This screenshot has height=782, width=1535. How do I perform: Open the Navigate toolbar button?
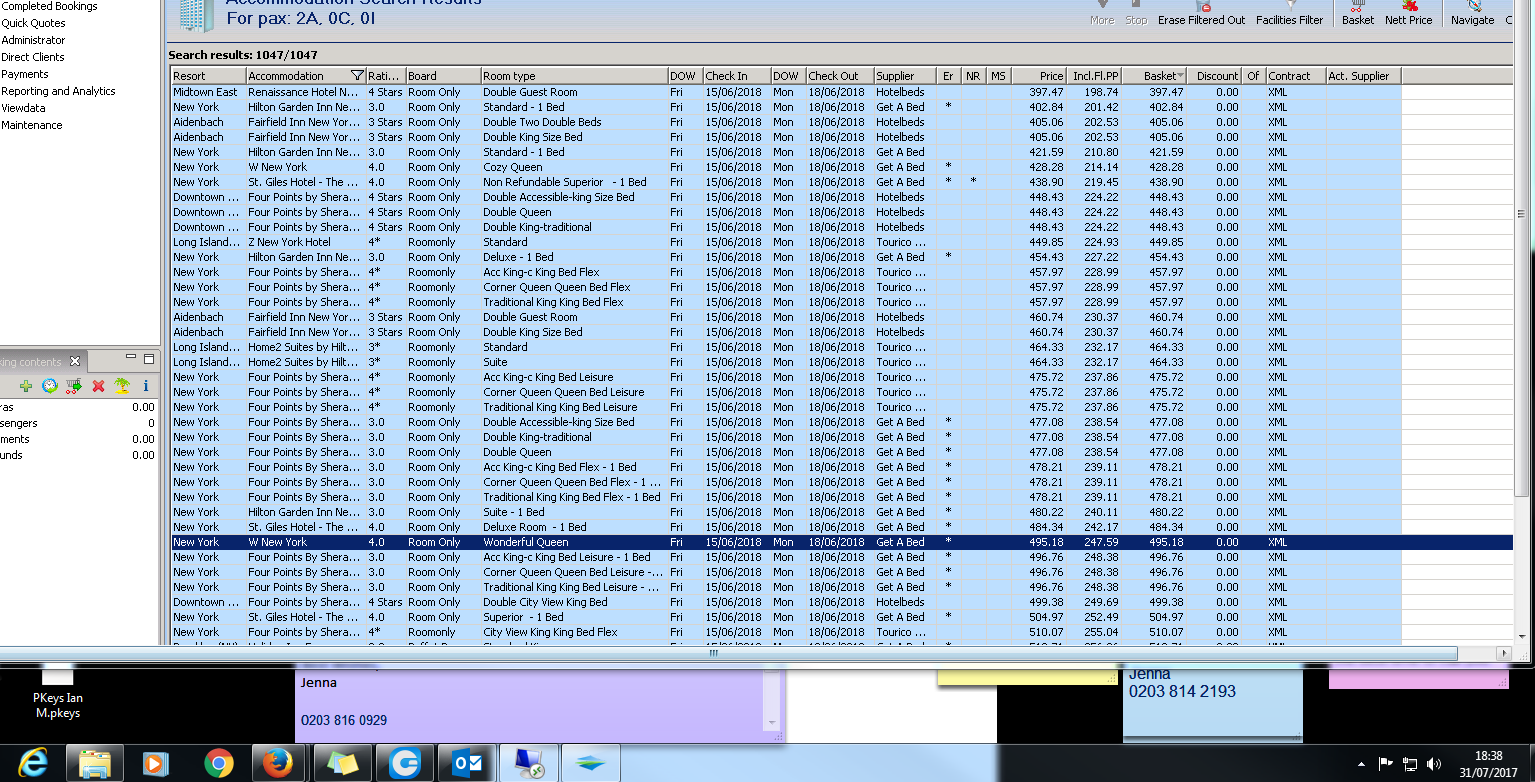click(x=1472, y=13)
